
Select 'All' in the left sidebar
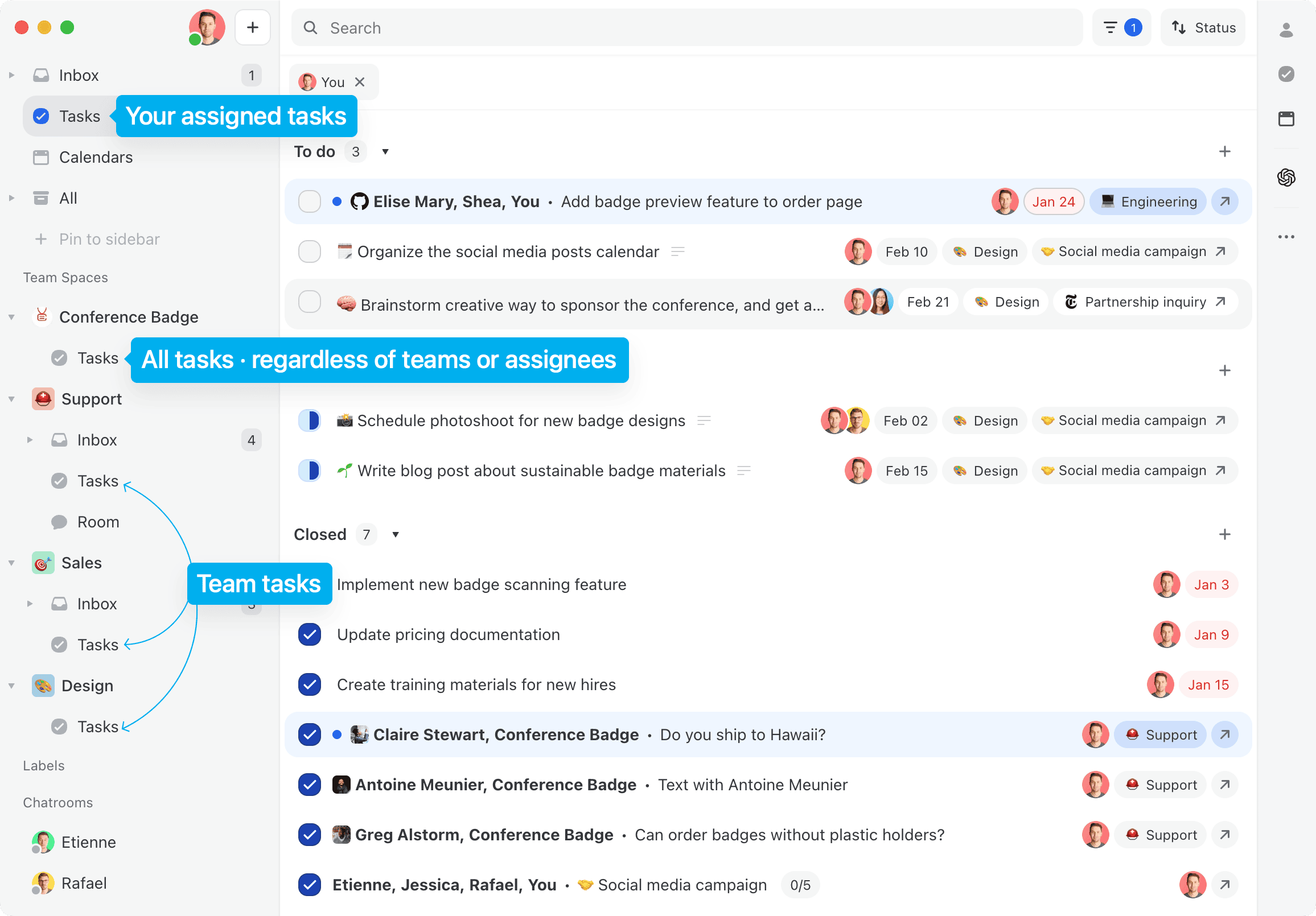click(x=68, y=197)
